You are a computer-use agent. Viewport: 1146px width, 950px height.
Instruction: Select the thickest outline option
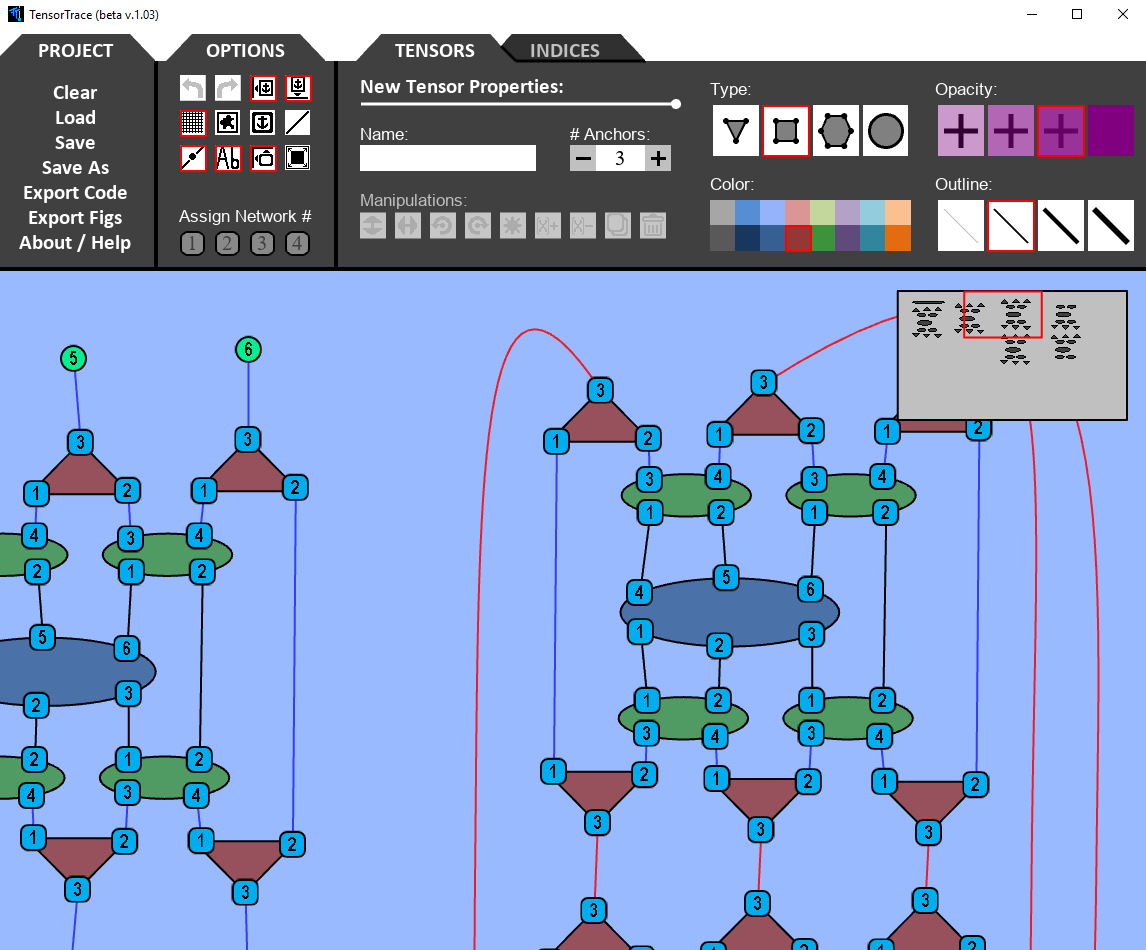(x=1110, y=226)
